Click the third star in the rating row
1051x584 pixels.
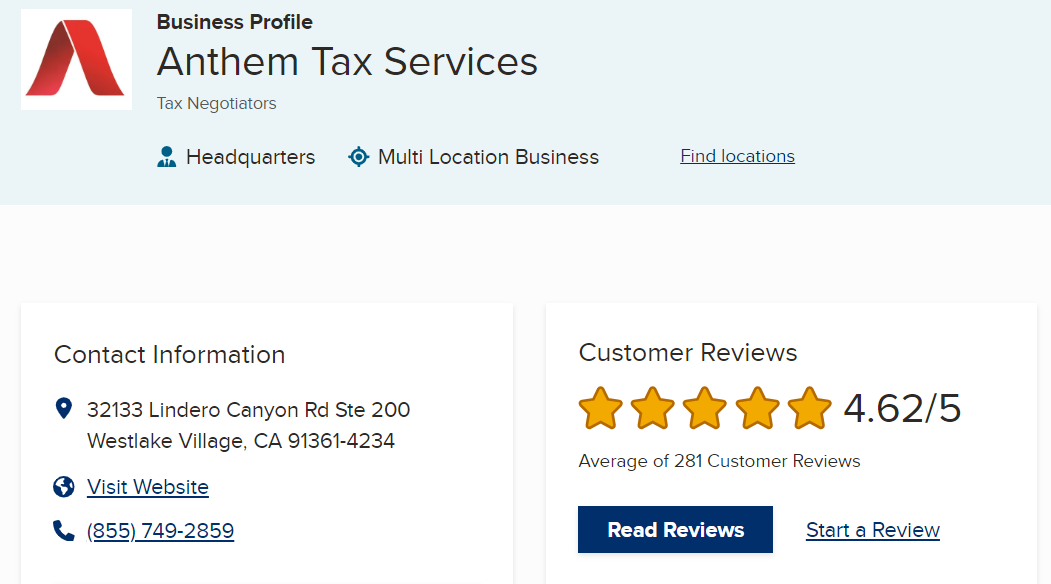coord(706,408)
